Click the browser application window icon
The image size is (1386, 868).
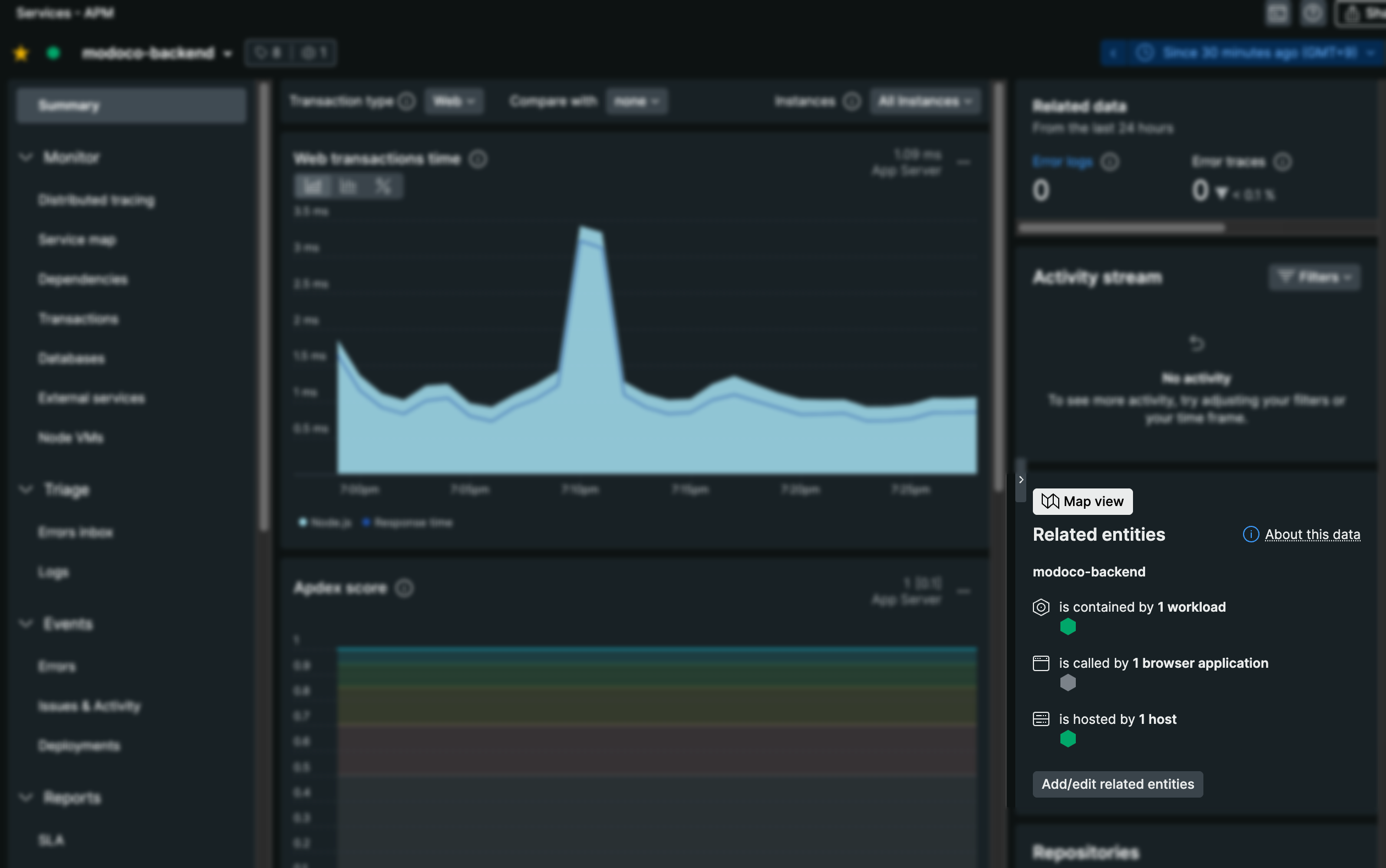[1041, 663]
